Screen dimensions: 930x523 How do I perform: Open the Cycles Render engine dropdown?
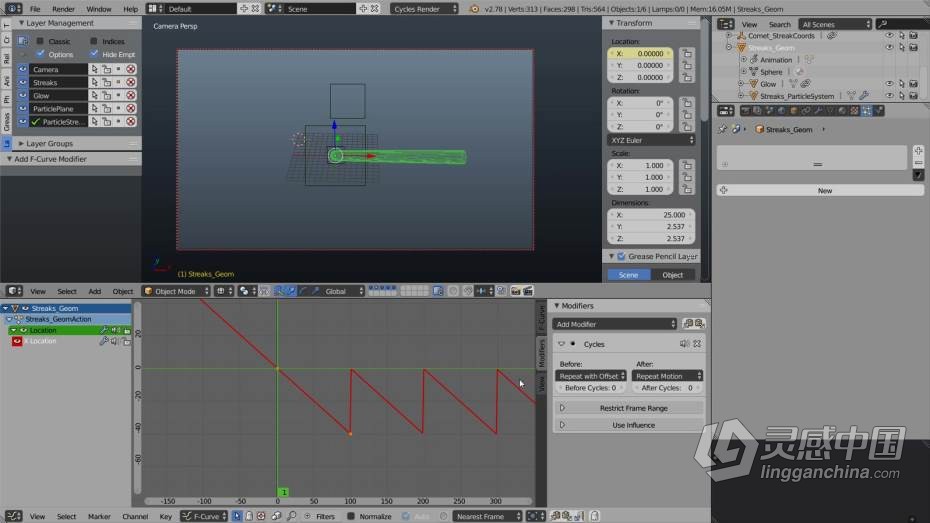[x=425, y=9]
